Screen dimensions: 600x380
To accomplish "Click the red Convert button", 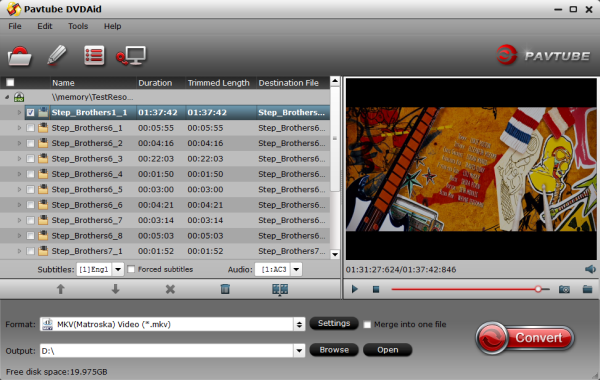I will click(525, 338).
